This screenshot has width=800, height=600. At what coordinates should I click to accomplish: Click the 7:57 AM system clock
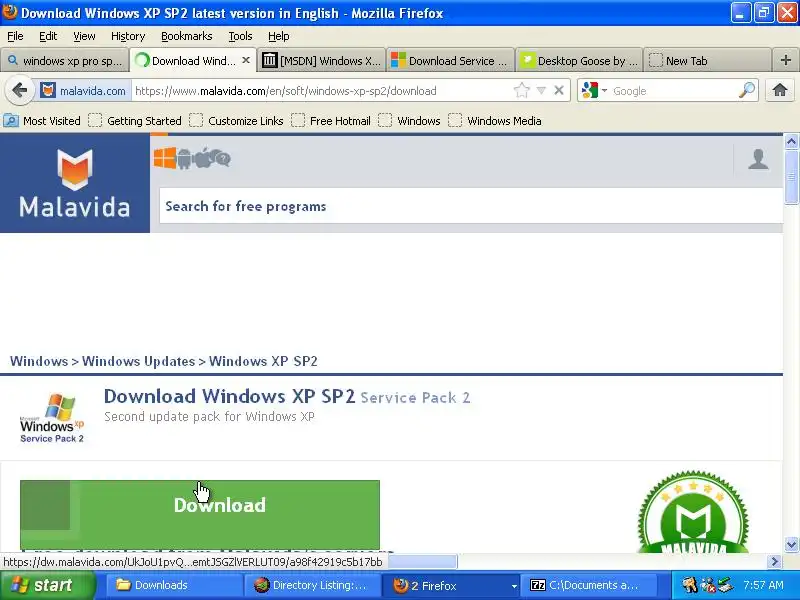763,585
